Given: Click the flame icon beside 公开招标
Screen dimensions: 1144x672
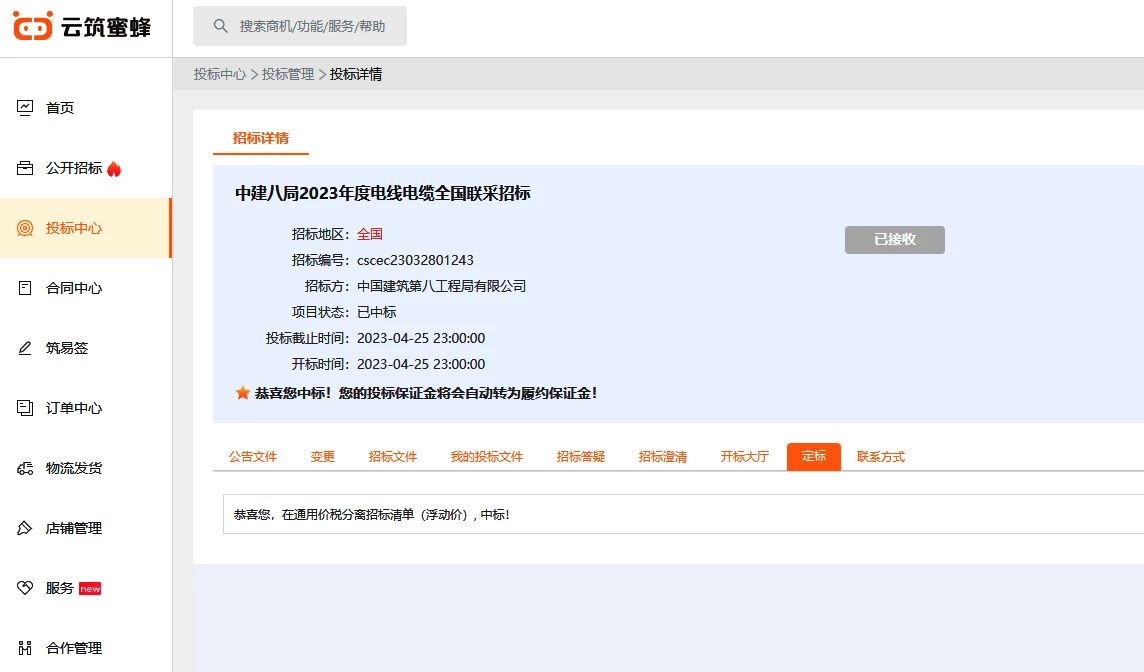Looking at the screenshot, I should [114, 169].
